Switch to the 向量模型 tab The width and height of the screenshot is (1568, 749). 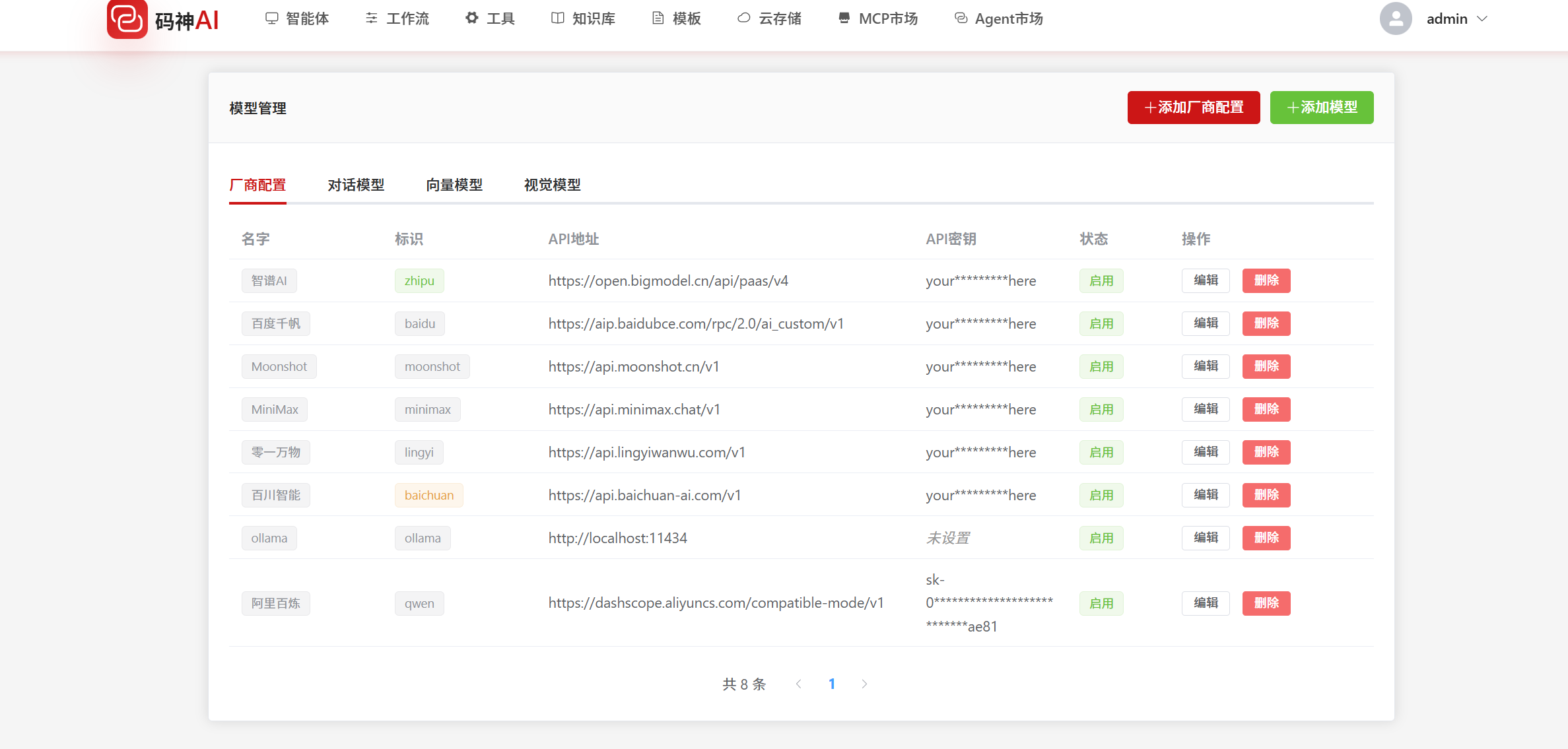coord(454,185)
